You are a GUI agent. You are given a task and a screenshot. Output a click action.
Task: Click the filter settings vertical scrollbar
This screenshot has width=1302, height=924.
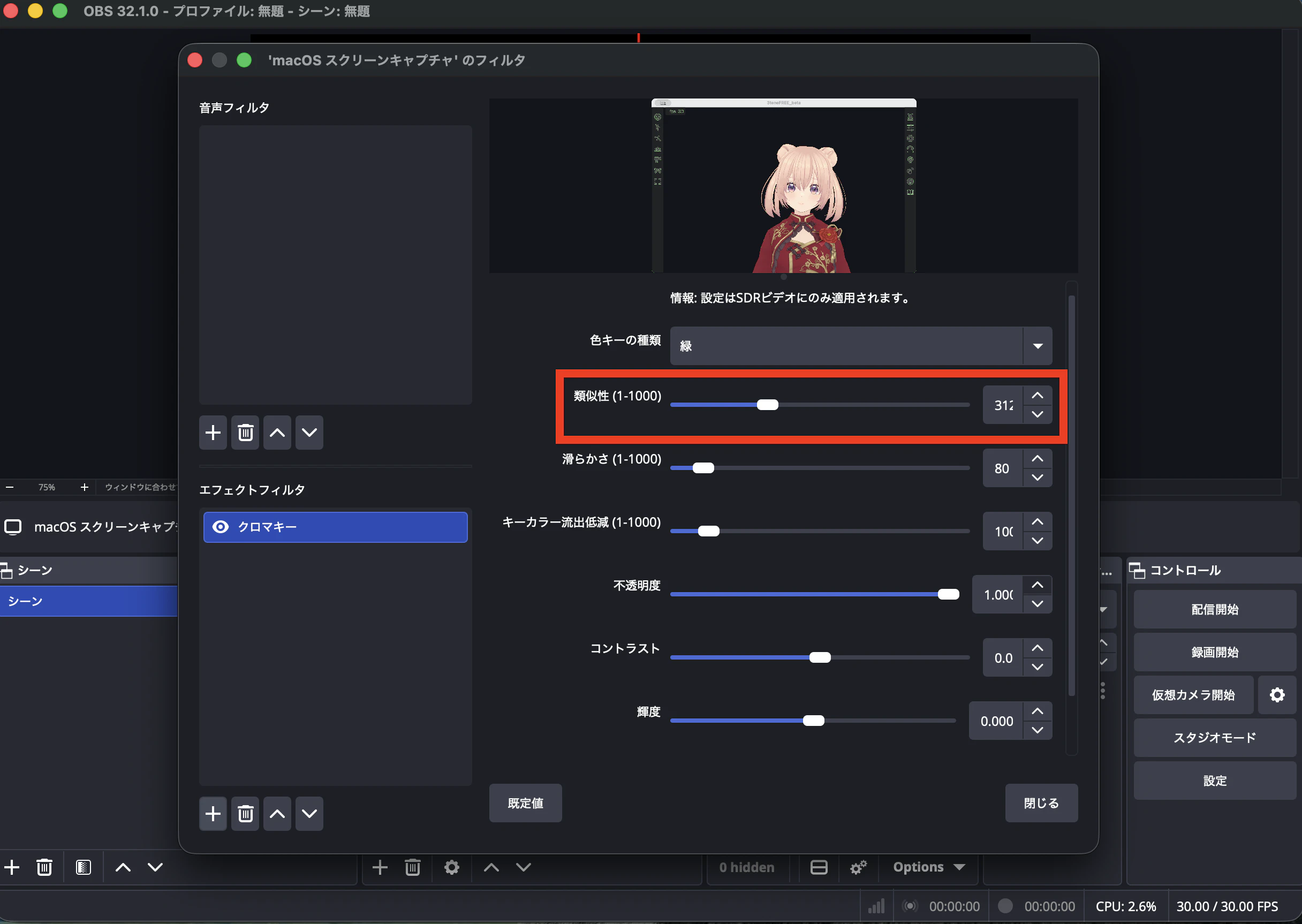point(1072,495)
